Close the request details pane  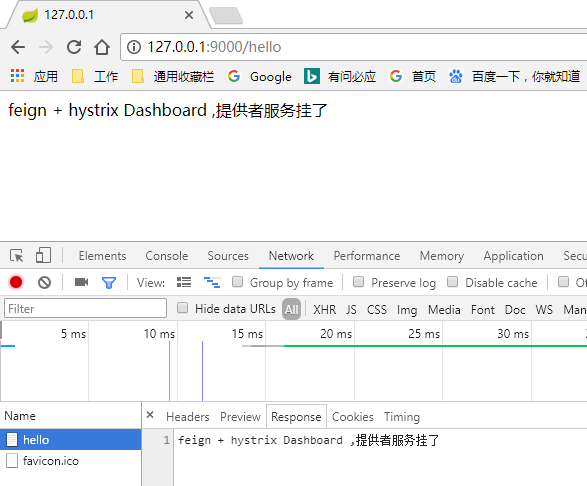(150, 415)
